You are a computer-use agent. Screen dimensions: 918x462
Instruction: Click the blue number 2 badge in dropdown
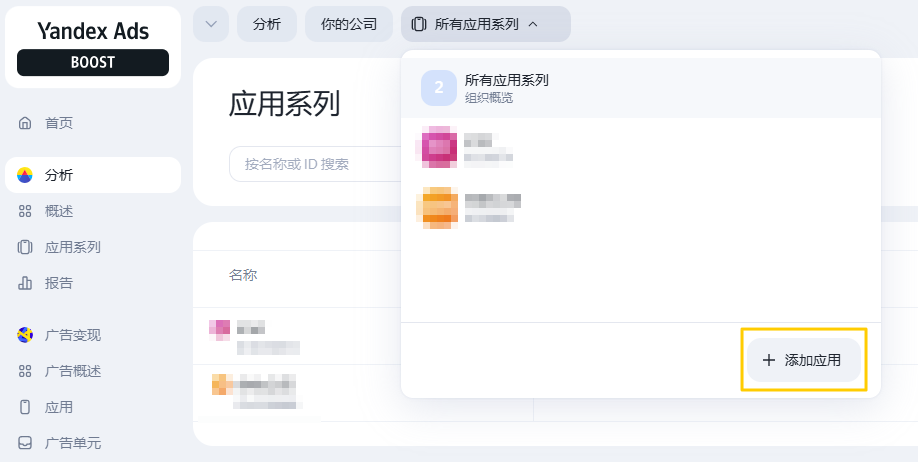tap(439, 88)
